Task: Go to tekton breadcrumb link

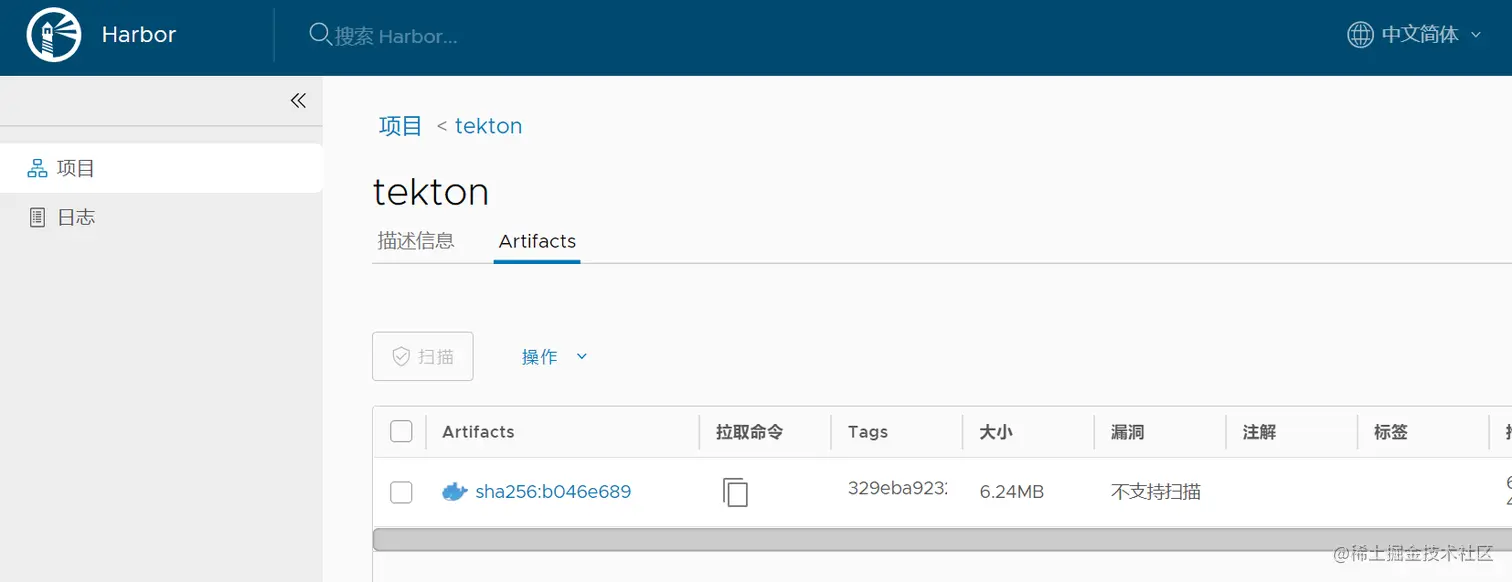Action: point(488,126)
